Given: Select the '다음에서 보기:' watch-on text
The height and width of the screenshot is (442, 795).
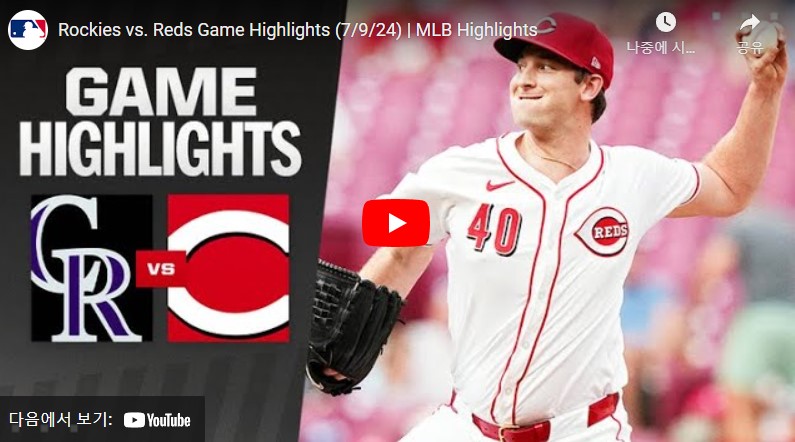Looking at the screenshot, I should pyautogui.click(x=61, y=420).
